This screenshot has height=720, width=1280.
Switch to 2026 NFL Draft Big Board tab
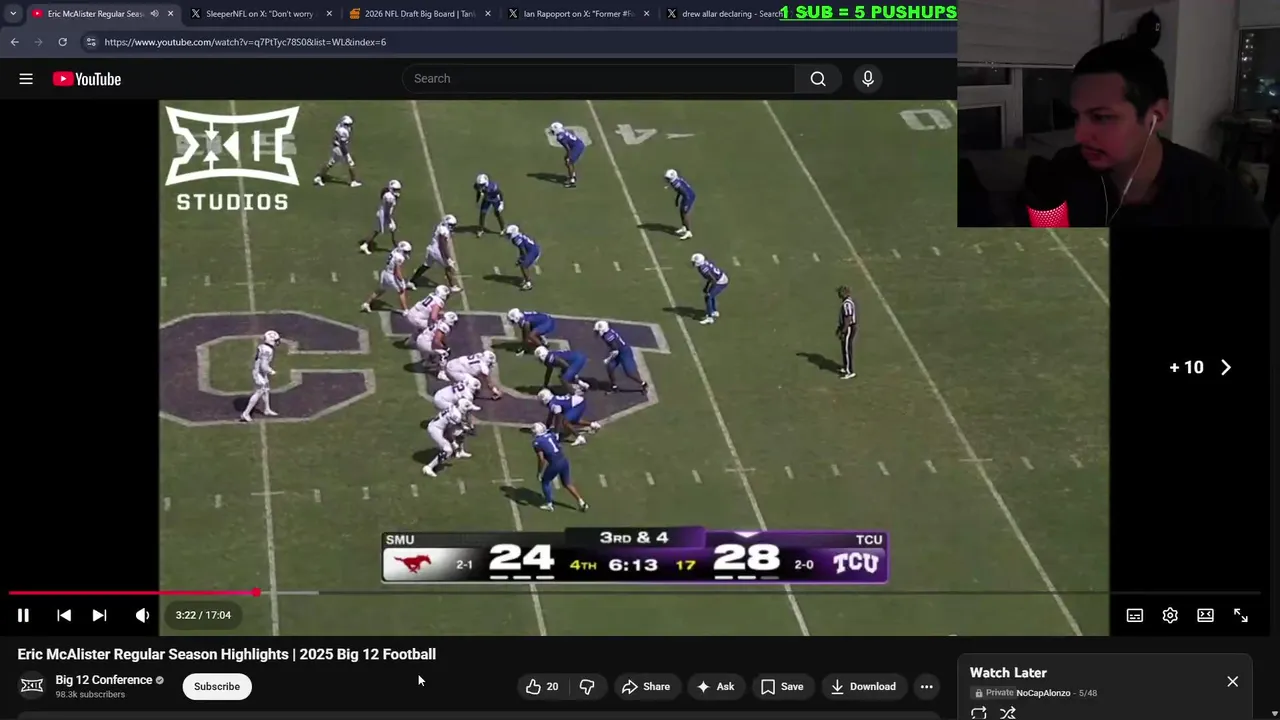420,14
